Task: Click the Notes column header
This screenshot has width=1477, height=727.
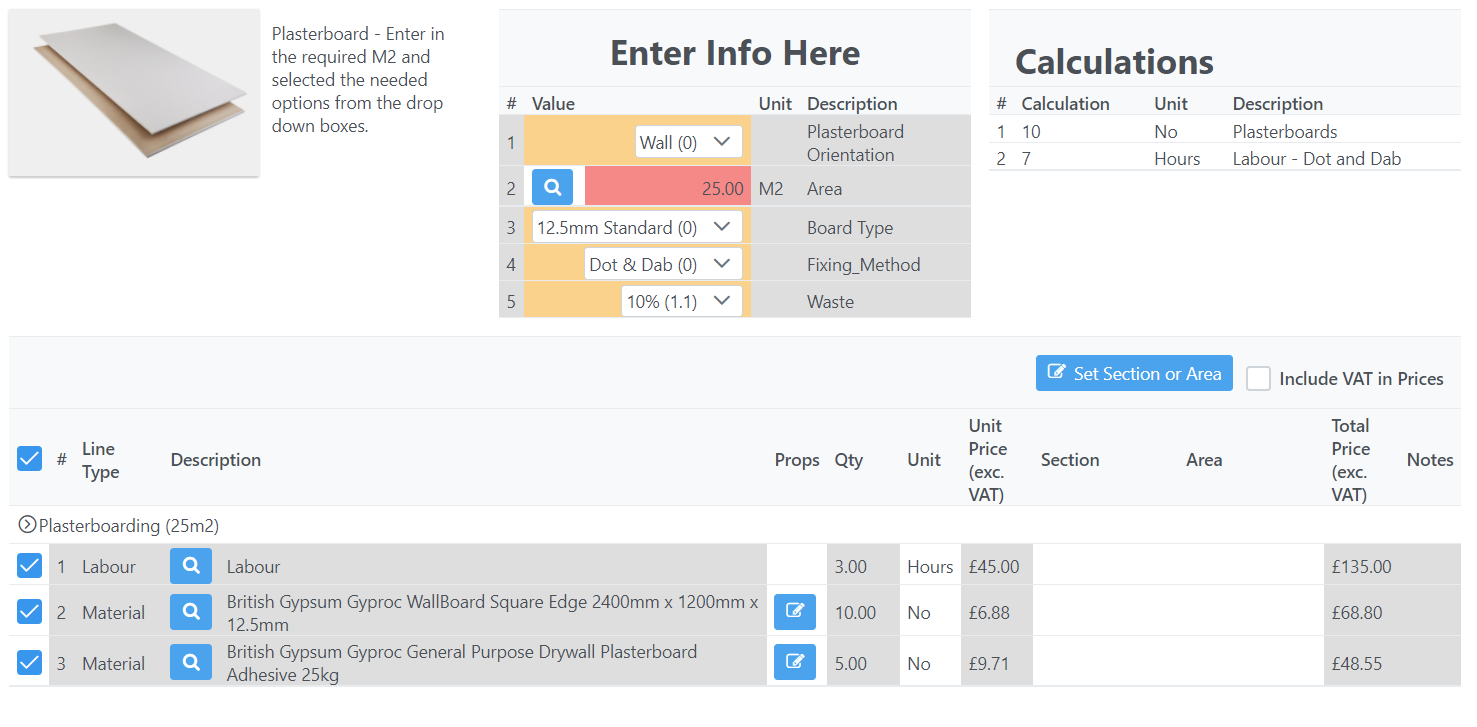Action: (x=1429, y=459)
